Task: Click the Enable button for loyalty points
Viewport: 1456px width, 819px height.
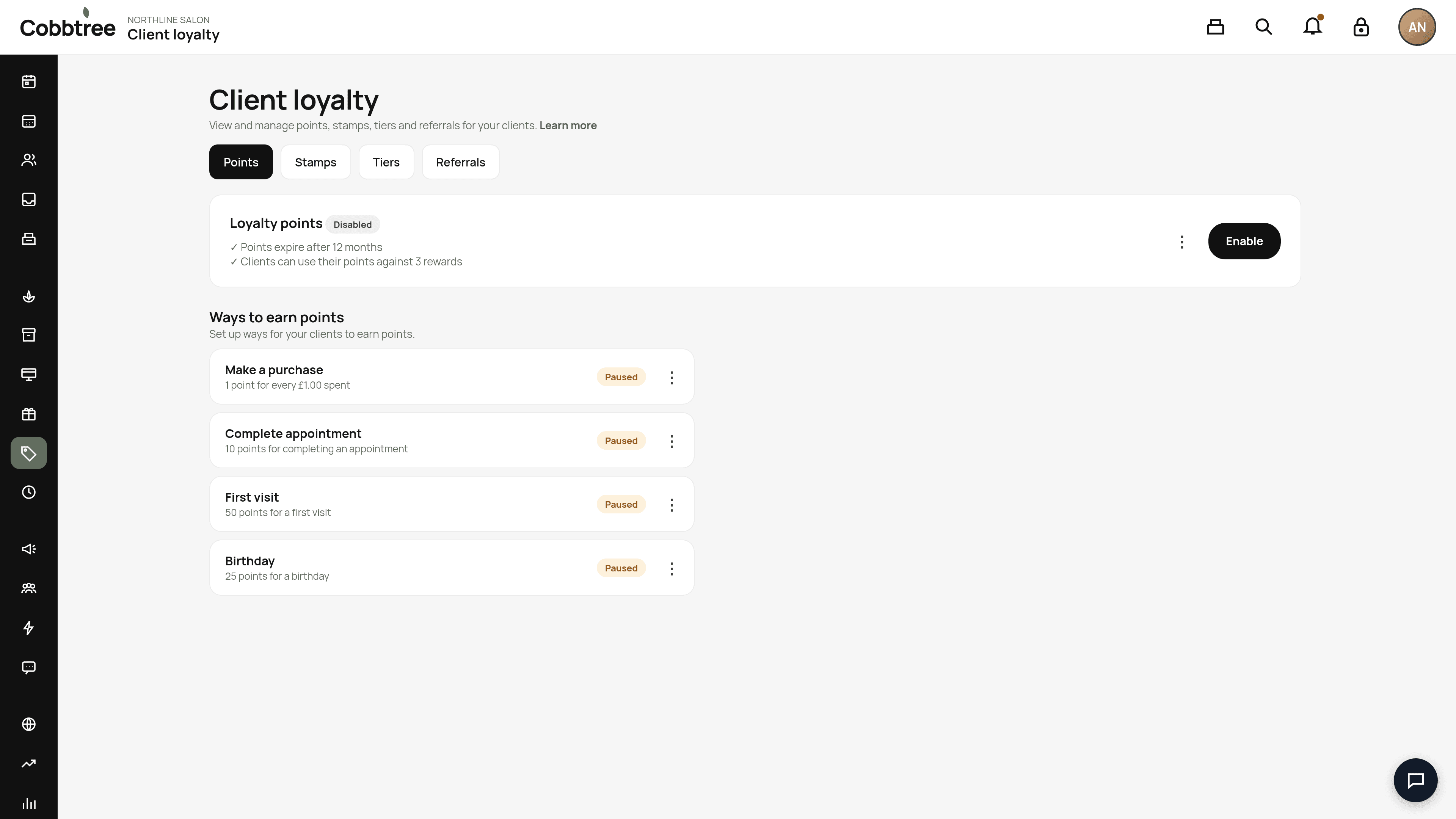Action: coord(1244,242)
